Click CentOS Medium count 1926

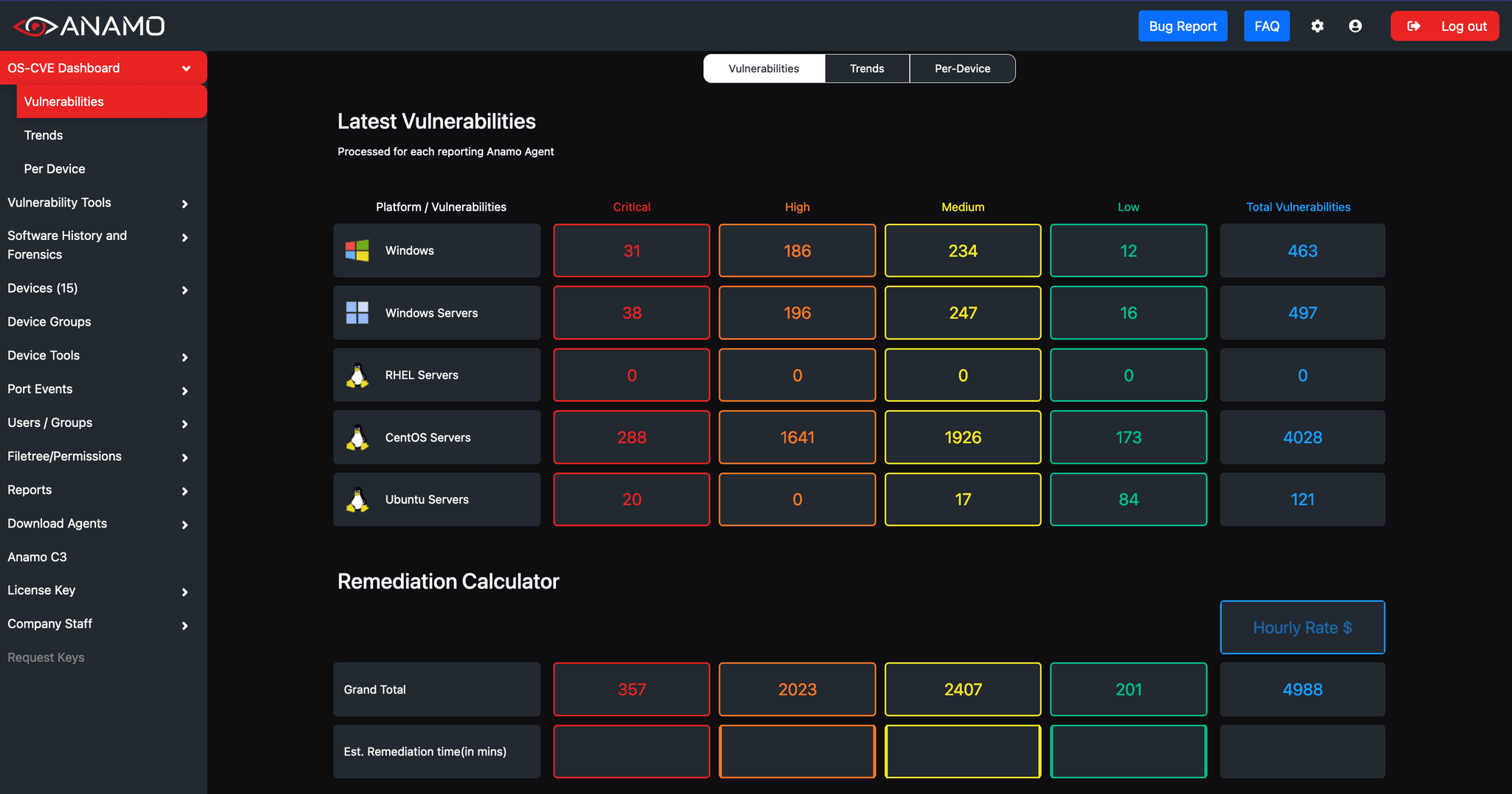pyautogui.click(x=963, y=437)
